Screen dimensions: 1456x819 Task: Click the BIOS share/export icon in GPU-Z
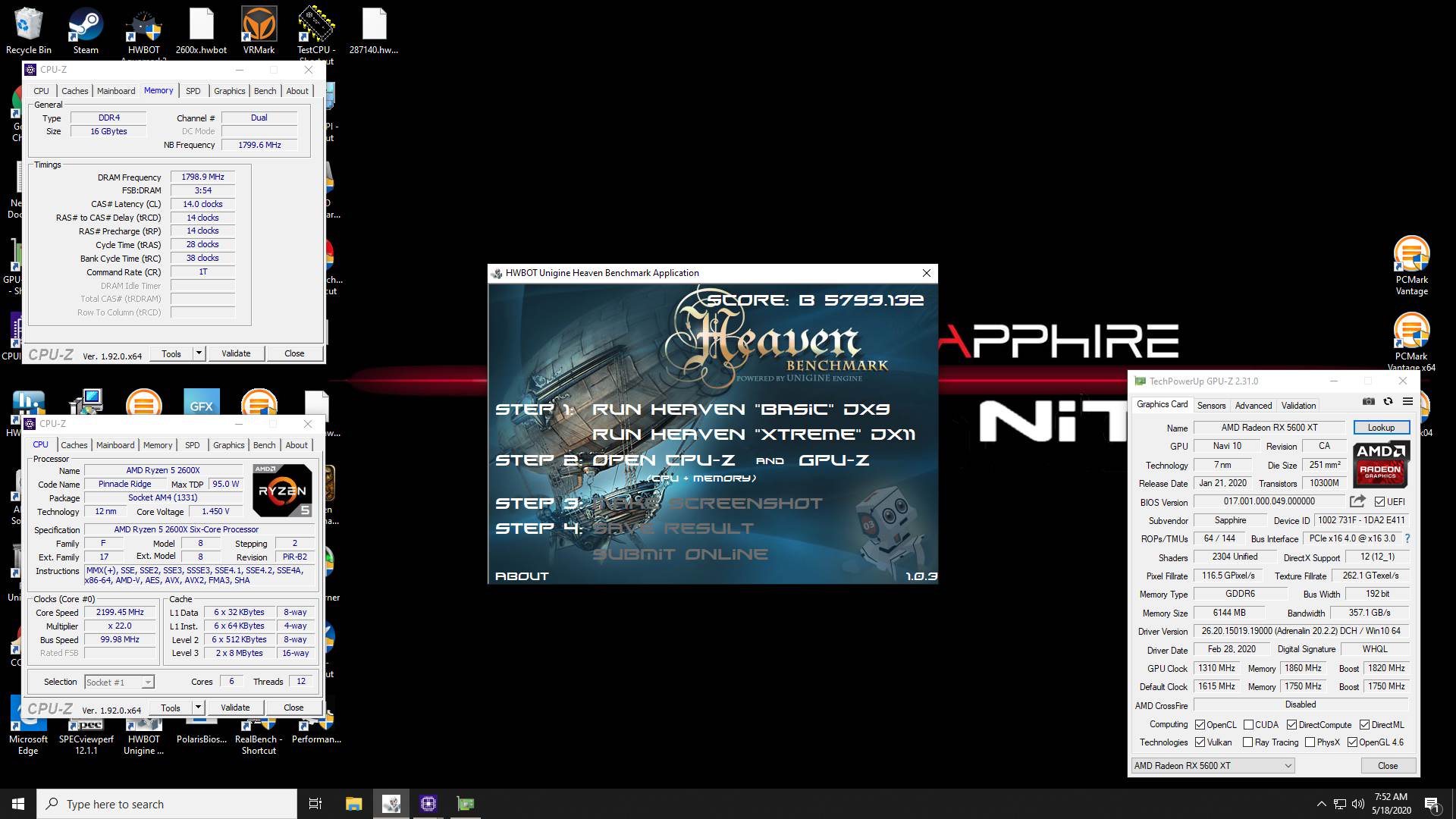1357,501
